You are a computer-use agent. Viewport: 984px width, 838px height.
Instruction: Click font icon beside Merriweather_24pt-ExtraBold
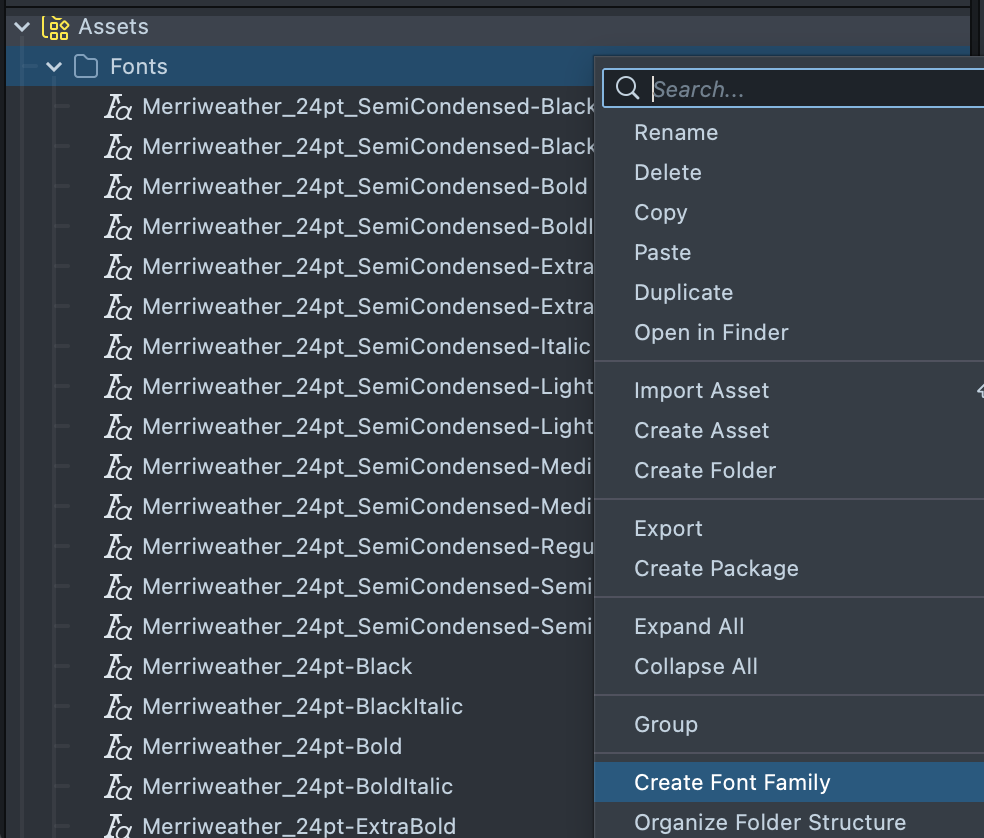[x=119, y=826]
